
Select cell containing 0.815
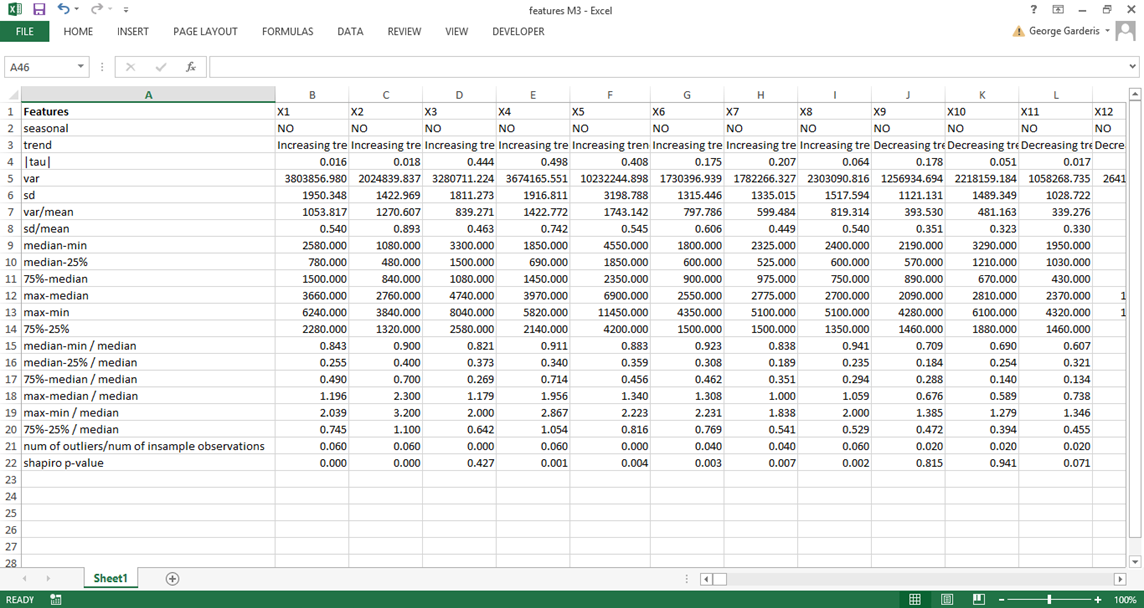[x=908, y=463]
